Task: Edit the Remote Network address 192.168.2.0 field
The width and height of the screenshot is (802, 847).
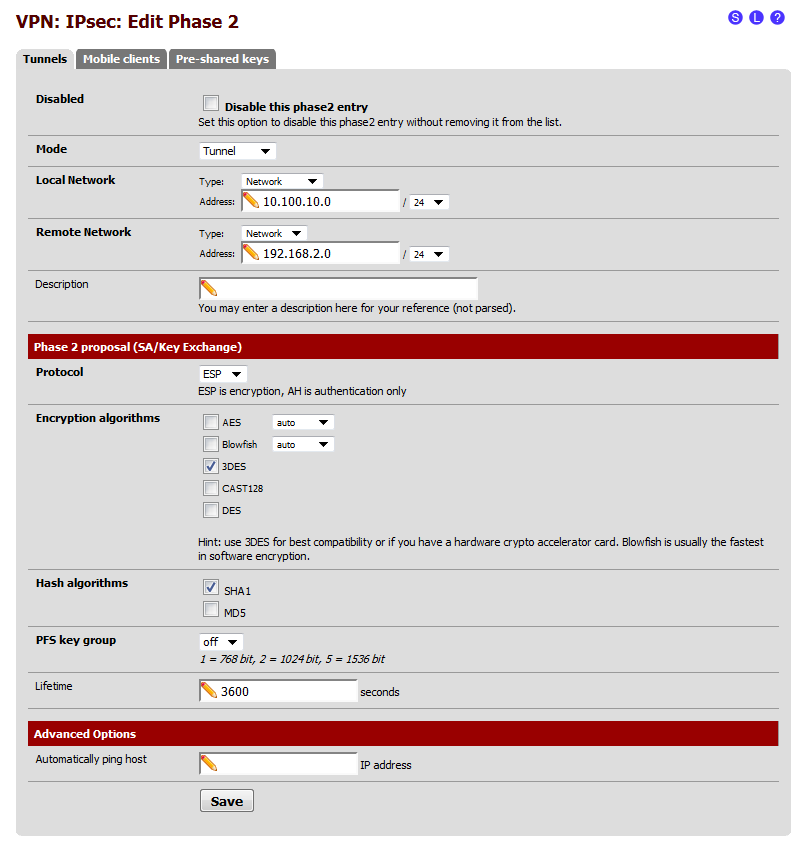Action: click(320, 253)
